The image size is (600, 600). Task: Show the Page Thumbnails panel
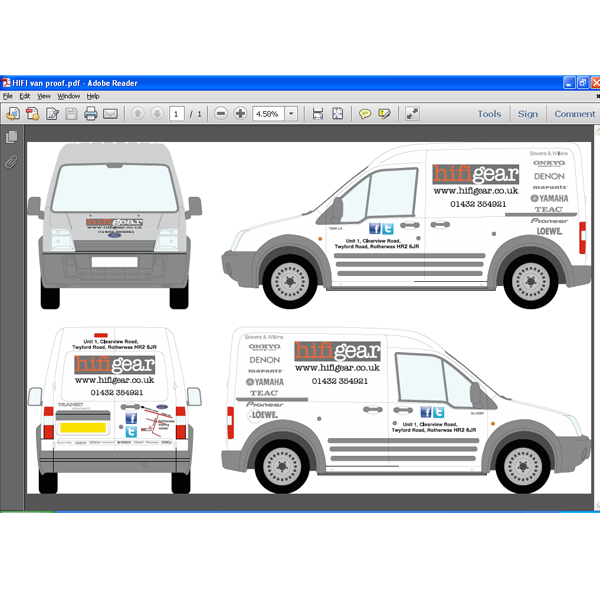(11, 137)
